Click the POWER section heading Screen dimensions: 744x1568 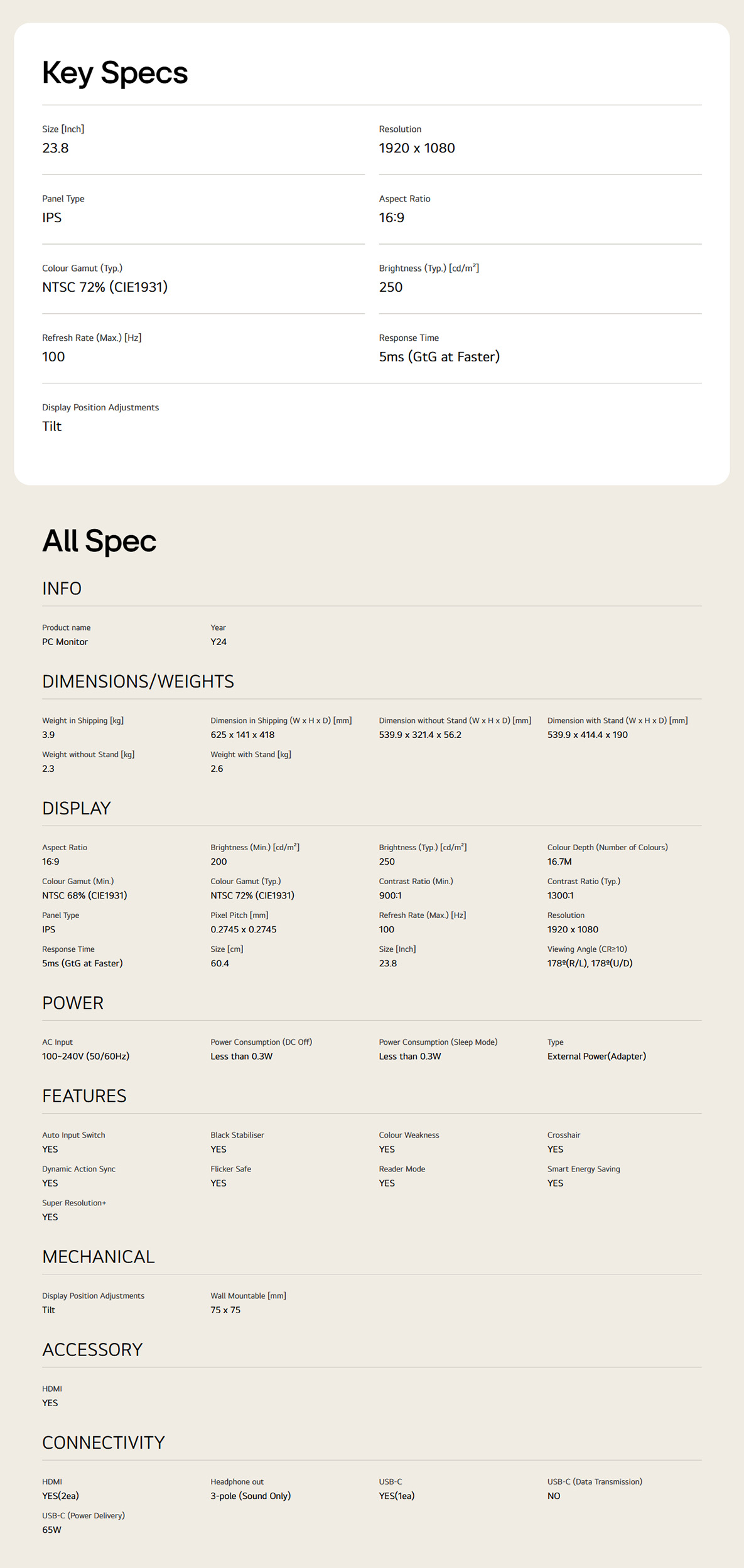[73, 1003]
